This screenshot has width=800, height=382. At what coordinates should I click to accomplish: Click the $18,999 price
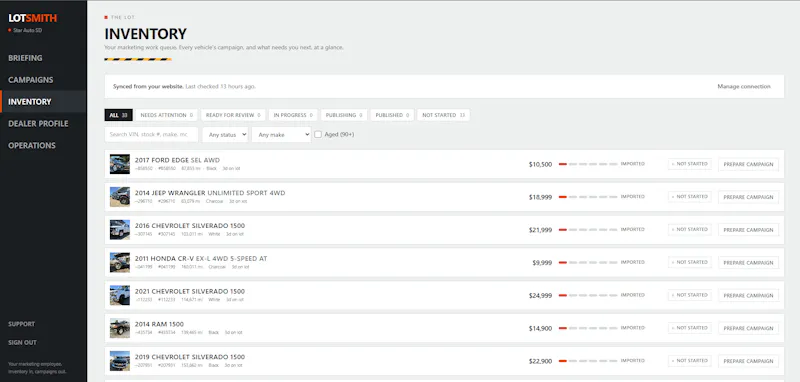(x=540, y=197)
